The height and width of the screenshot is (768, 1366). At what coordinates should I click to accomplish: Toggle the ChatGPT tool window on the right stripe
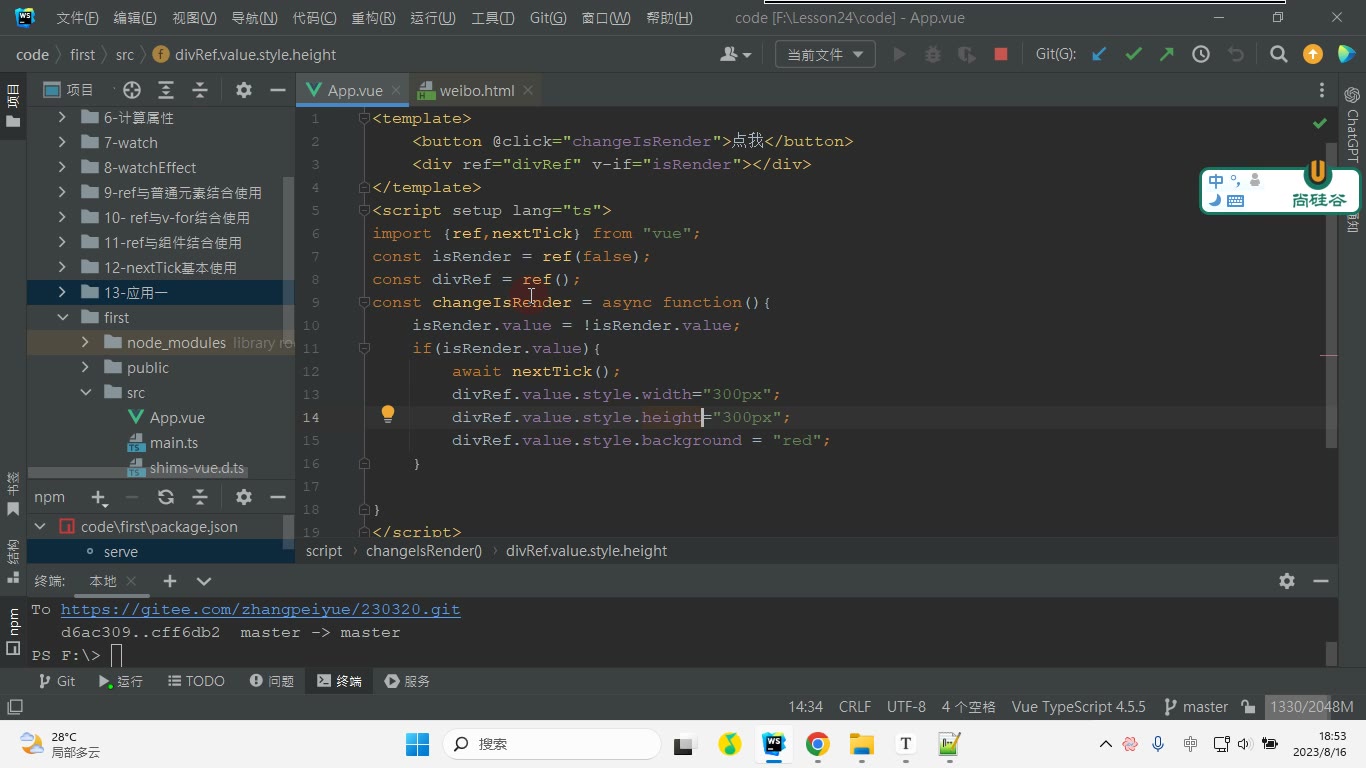[1352, 124]
